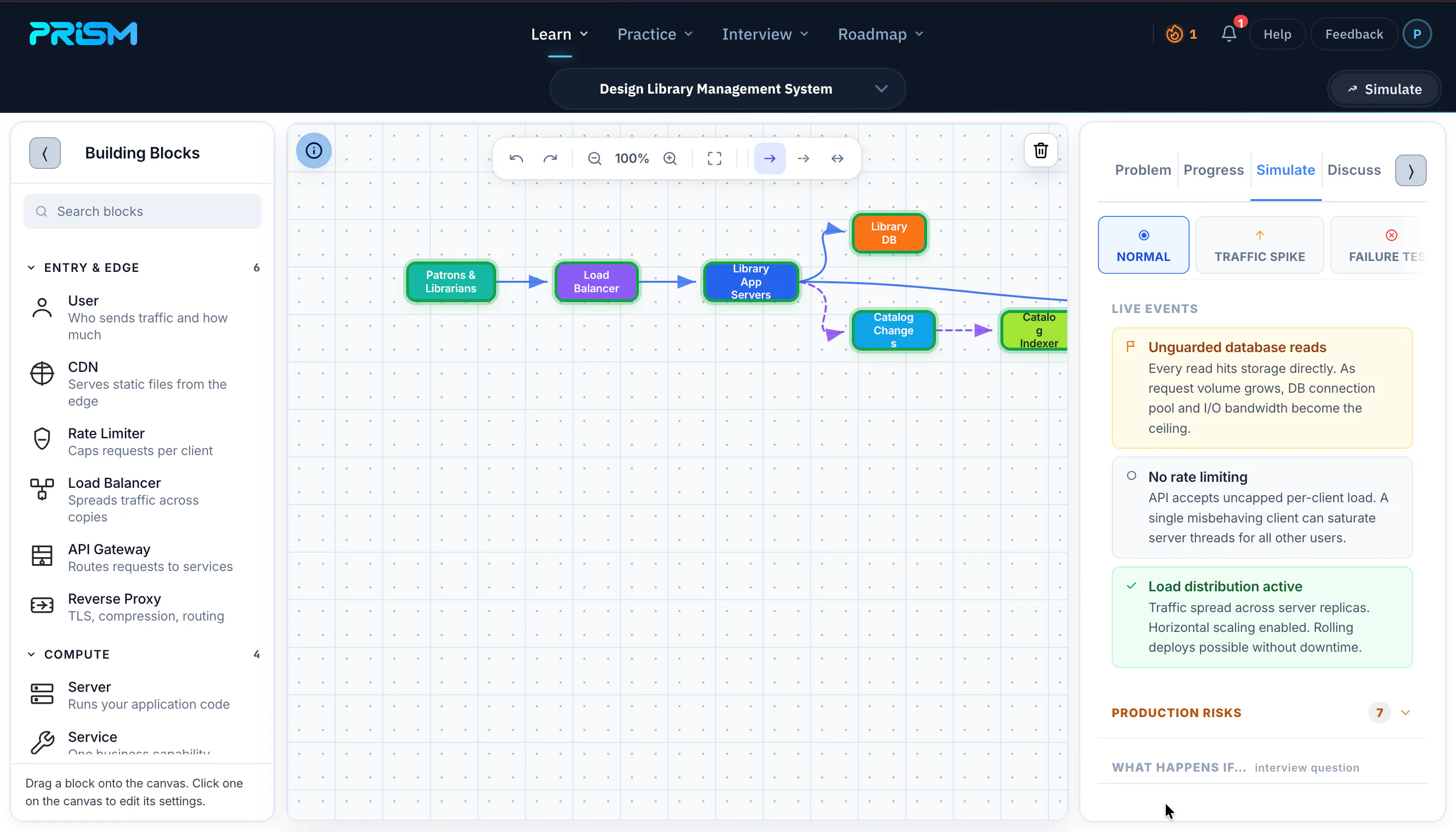Select the Service block
1456x832 pixels.
pos(142,742)
